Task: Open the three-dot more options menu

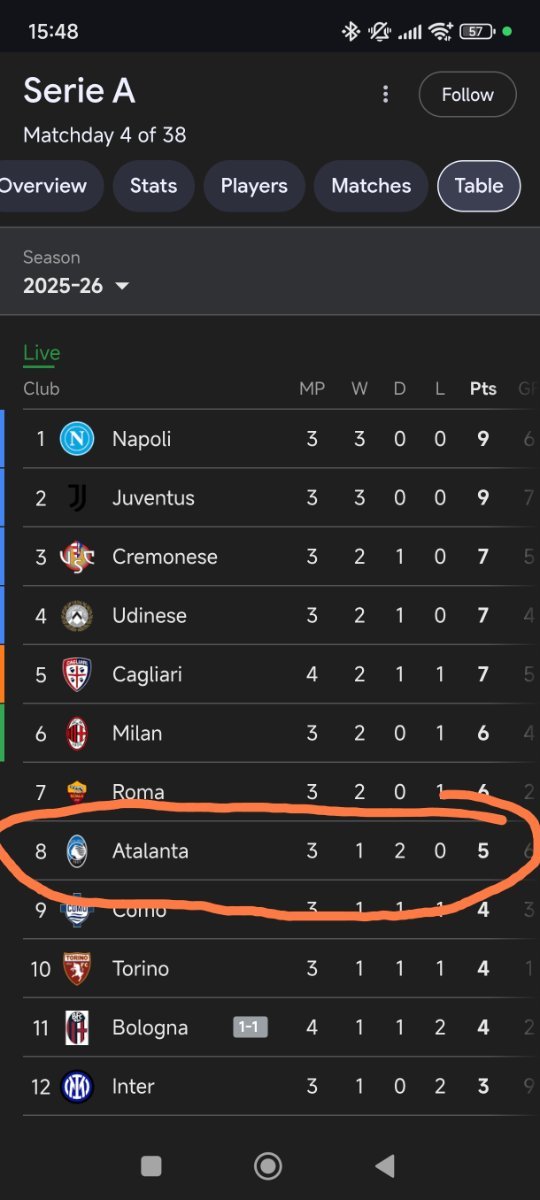Action: tap(385, 95)
